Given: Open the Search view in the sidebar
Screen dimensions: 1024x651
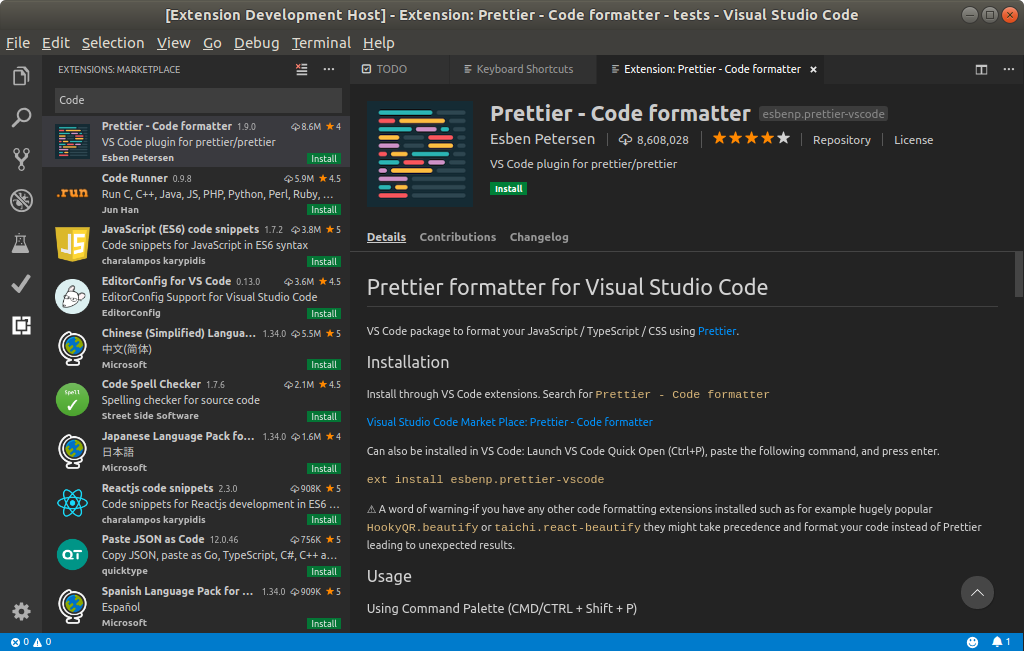Looking at the screenshot, I should pos(20,117).
